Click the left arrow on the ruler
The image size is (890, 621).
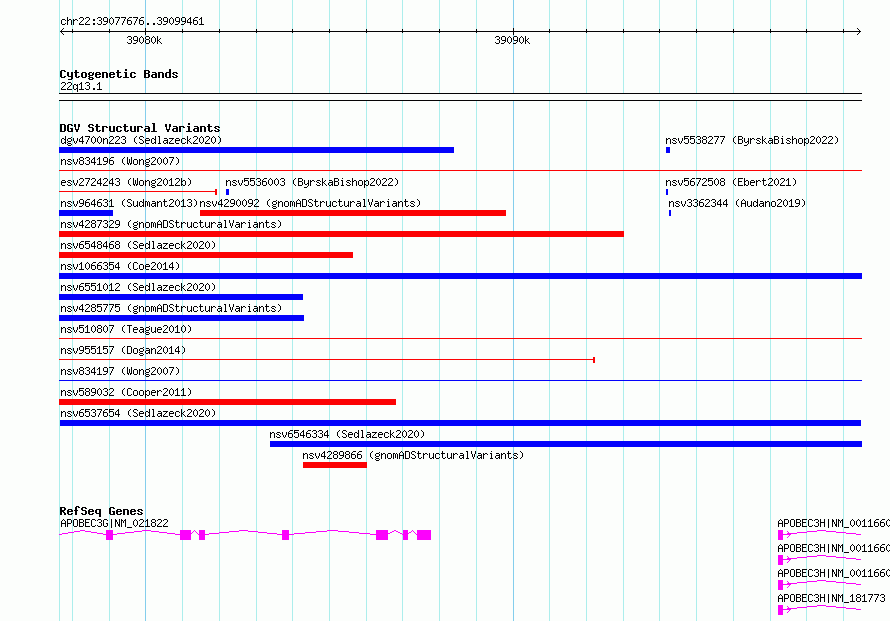click(x=63, y=32)
